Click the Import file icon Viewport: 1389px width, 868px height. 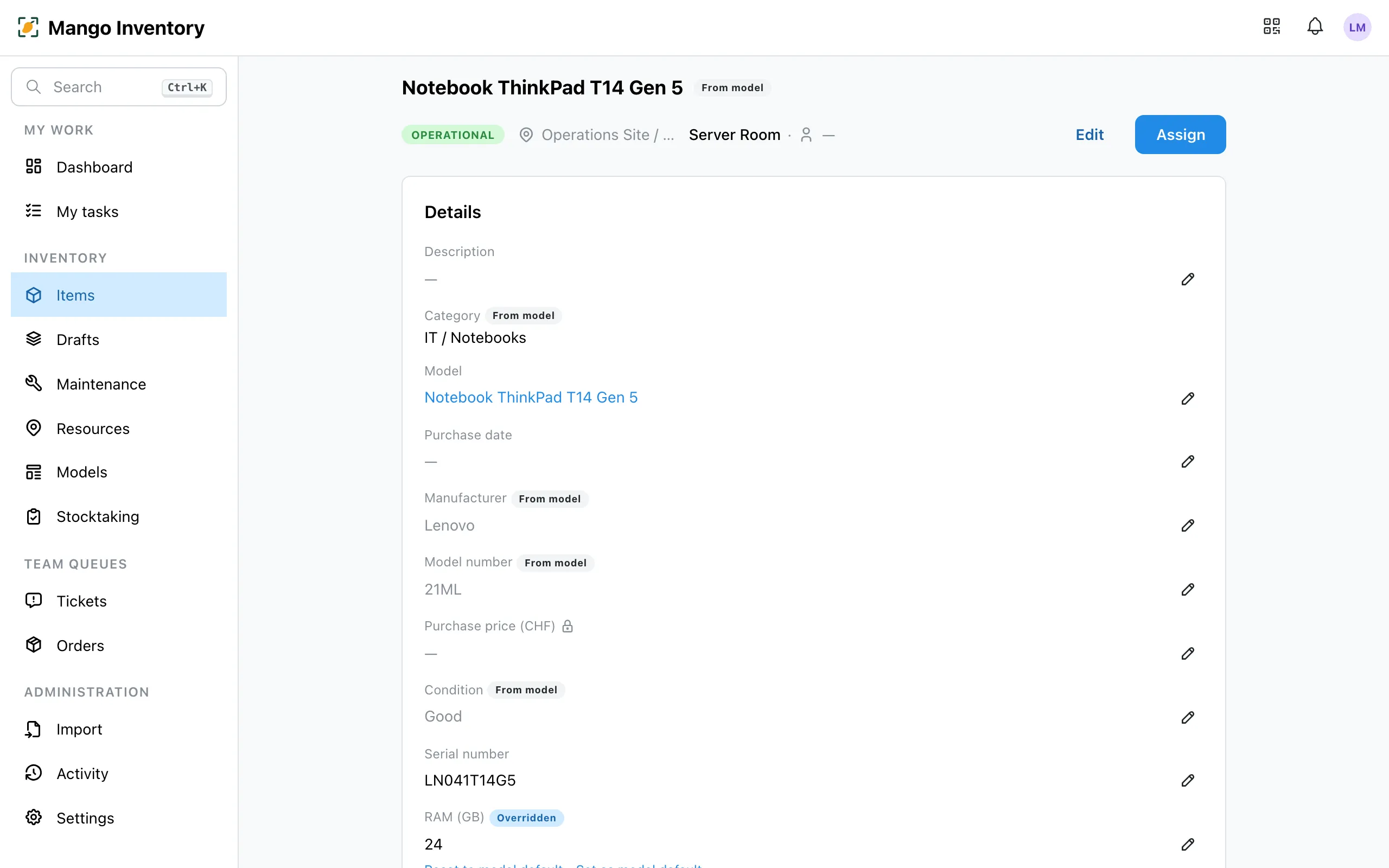point(34,729)
